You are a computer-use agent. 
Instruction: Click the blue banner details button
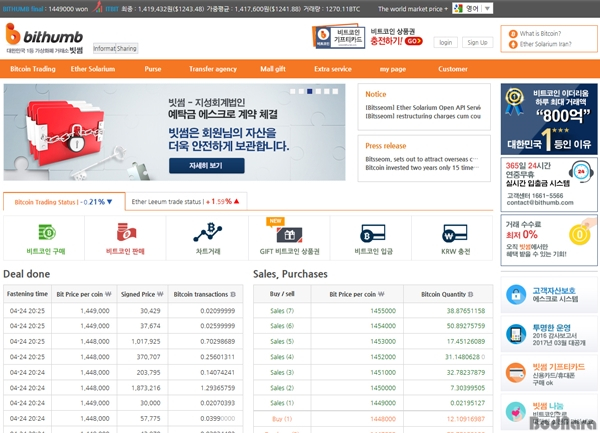207,166
